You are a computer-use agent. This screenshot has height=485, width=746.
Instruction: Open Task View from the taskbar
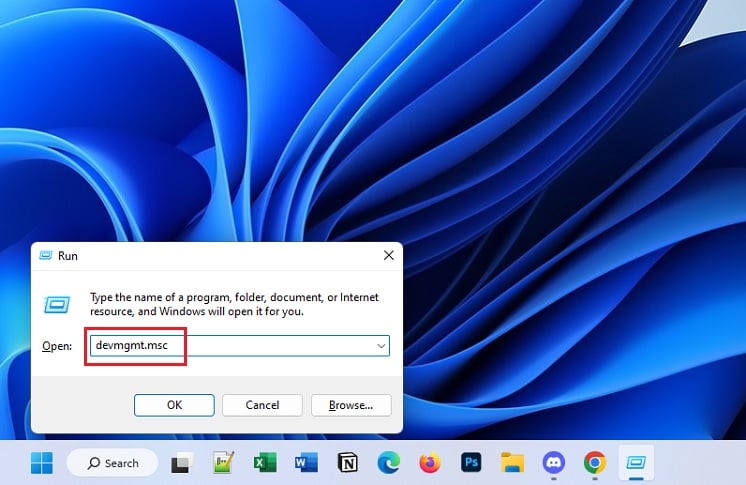tap(181, 463)
